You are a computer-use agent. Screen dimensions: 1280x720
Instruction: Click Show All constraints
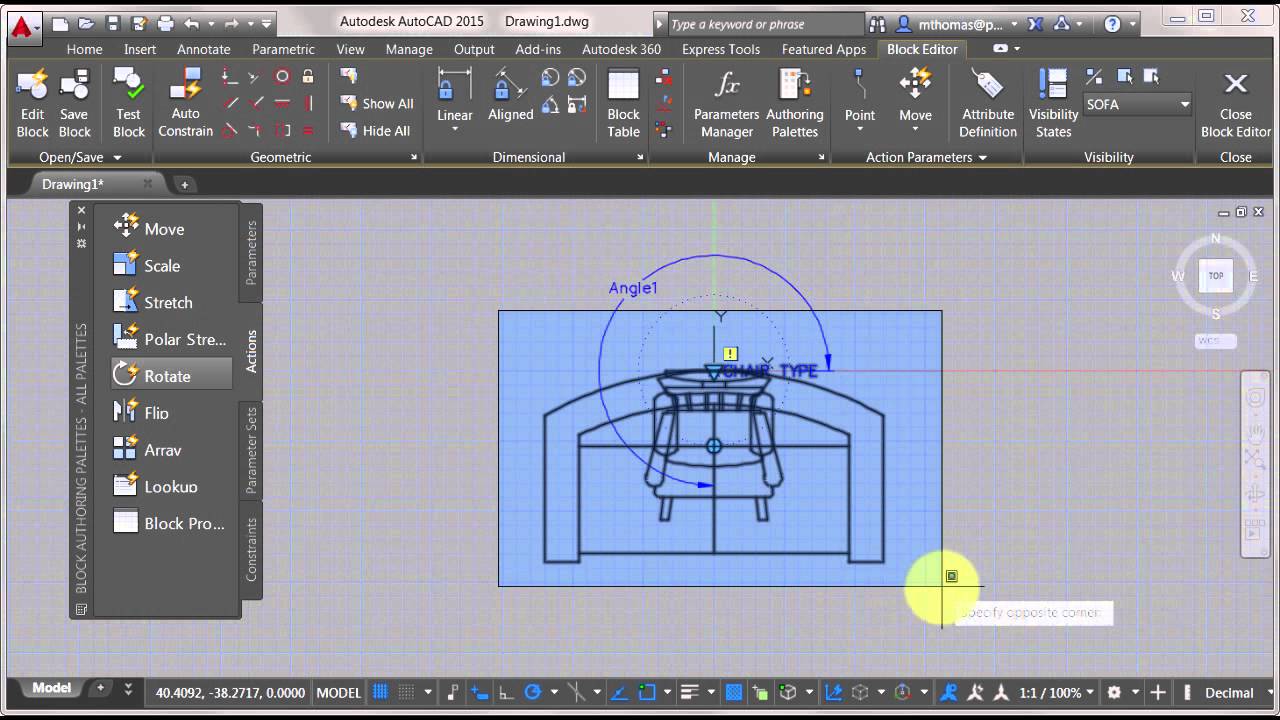pos(377,103)
